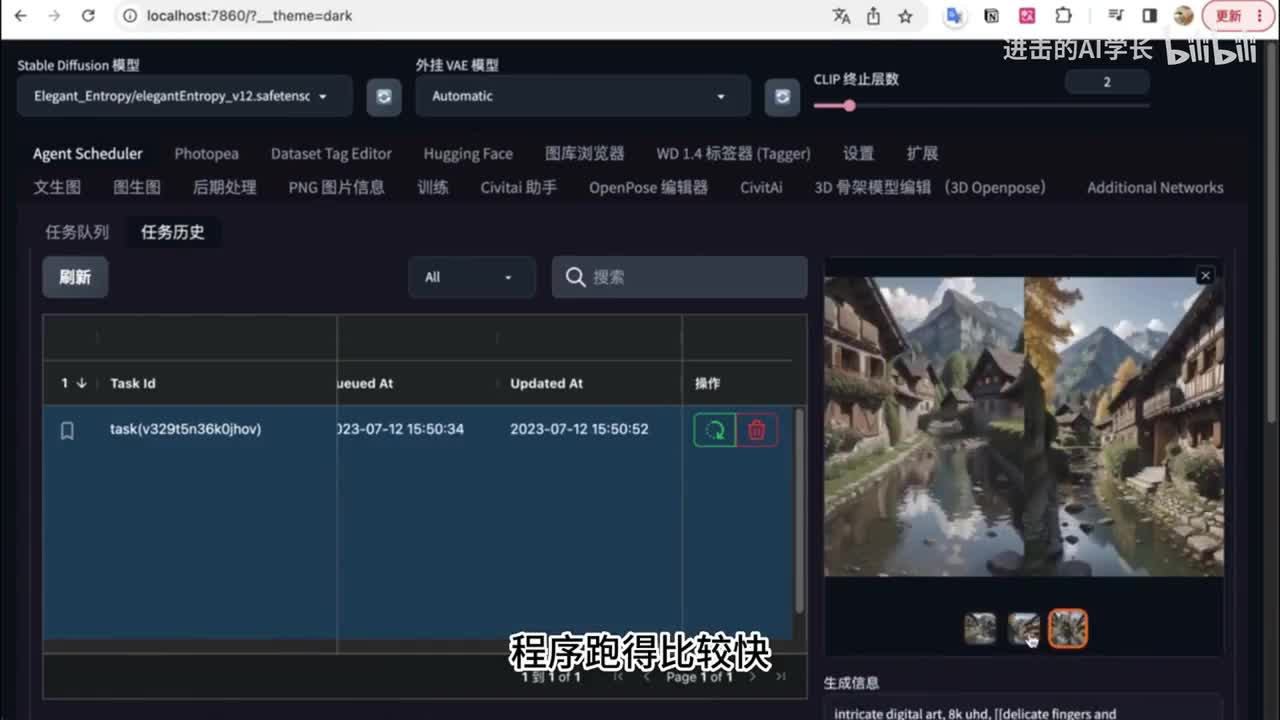Switch to the 任务队列 tab
1280x720 pixels.
[x=77, y=232]
